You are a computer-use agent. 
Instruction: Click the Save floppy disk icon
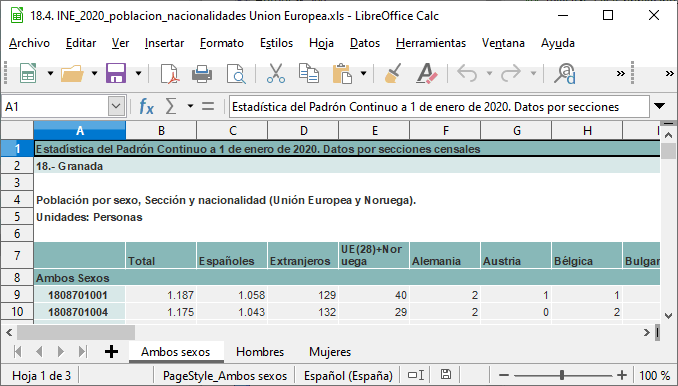(116, 73)
